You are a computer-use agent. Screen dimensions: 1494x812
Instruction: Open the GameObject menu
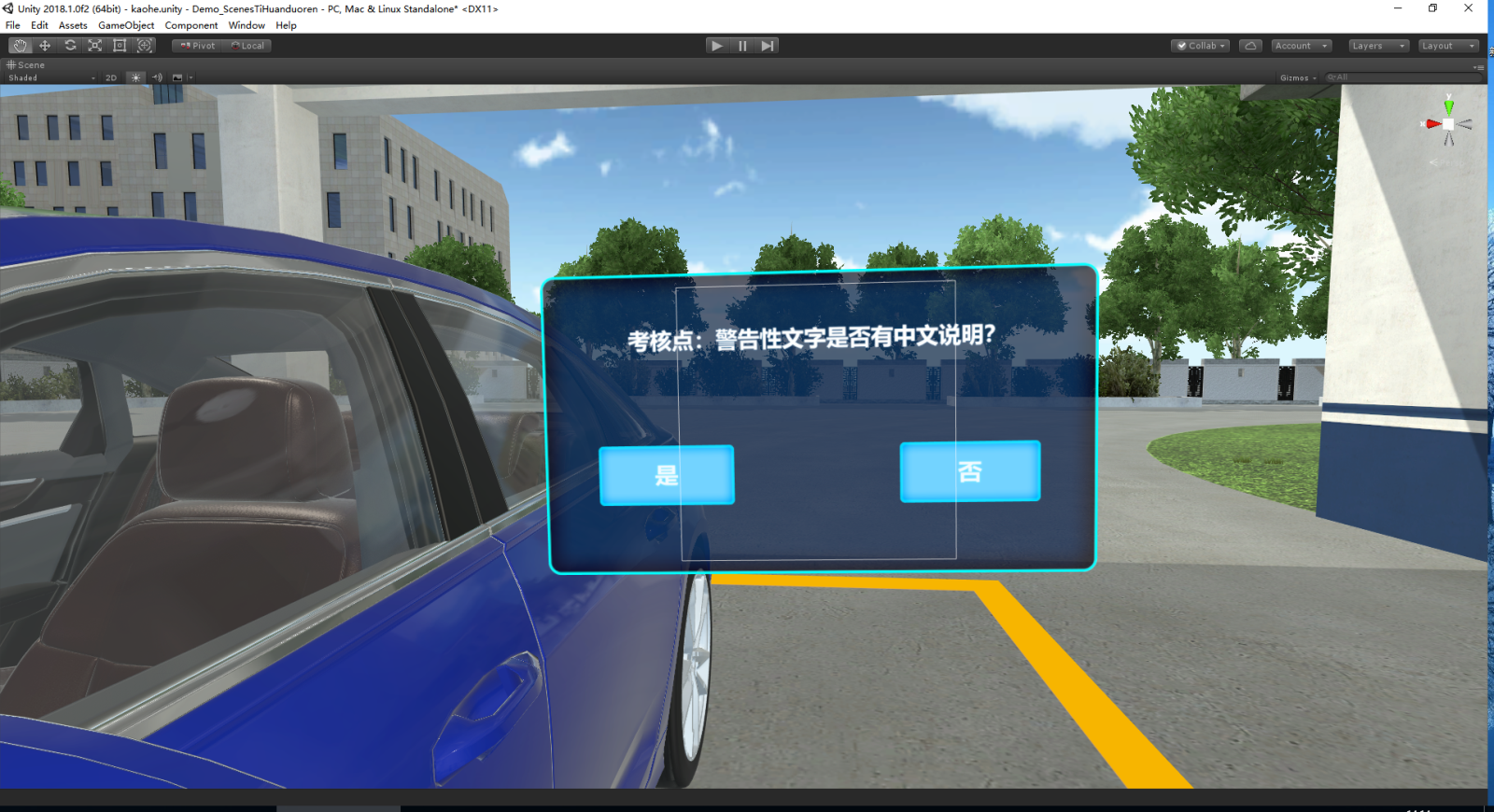[126, 25]
